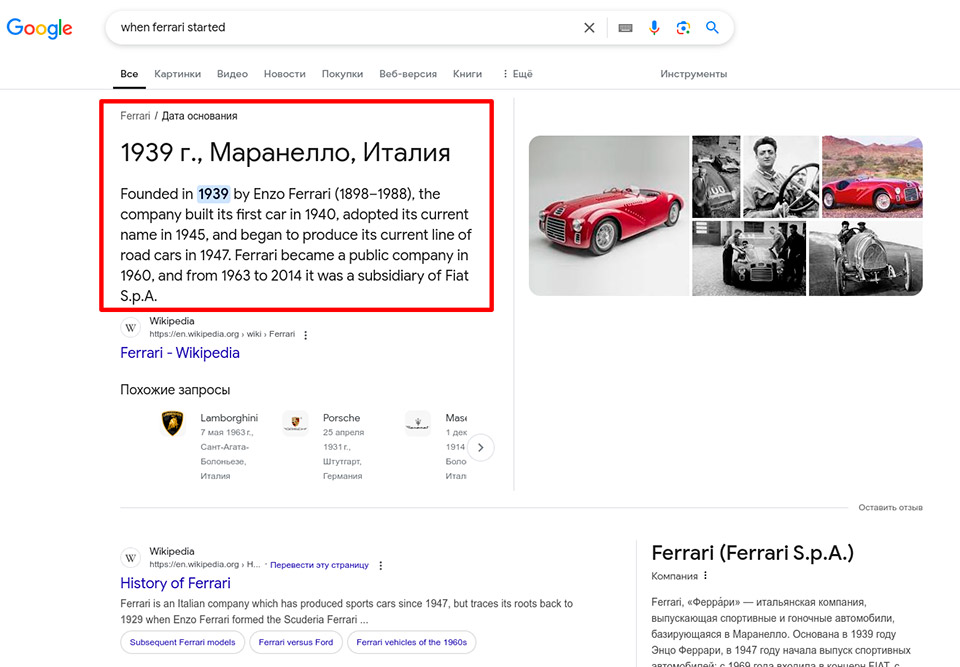Screen dimensions: 960x667
Task: Switch to the Веб-версия tab
Action: [408, 74]
